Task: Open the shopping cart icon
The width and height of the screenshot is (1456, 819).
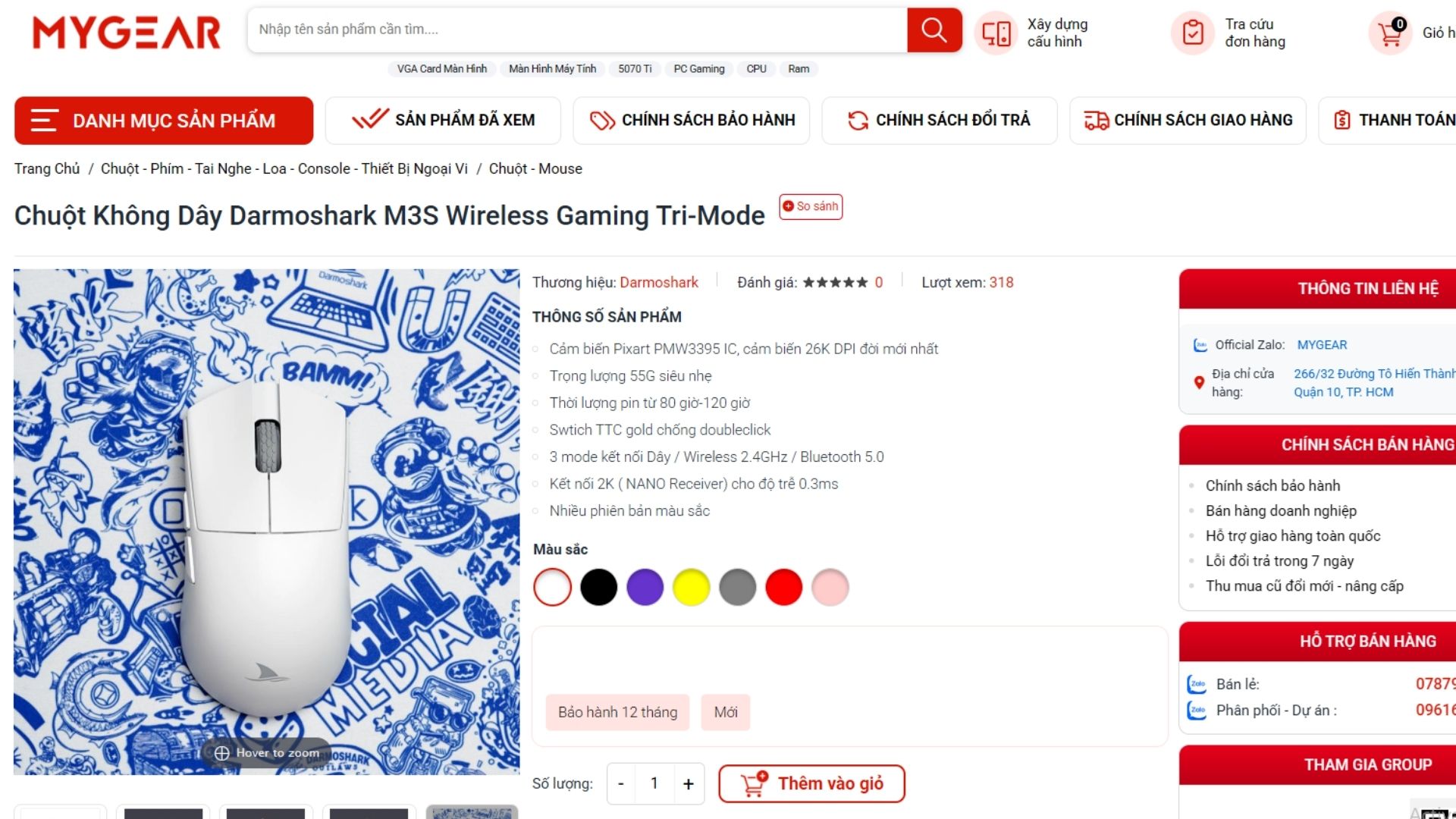Action: tap(1390, 33)
